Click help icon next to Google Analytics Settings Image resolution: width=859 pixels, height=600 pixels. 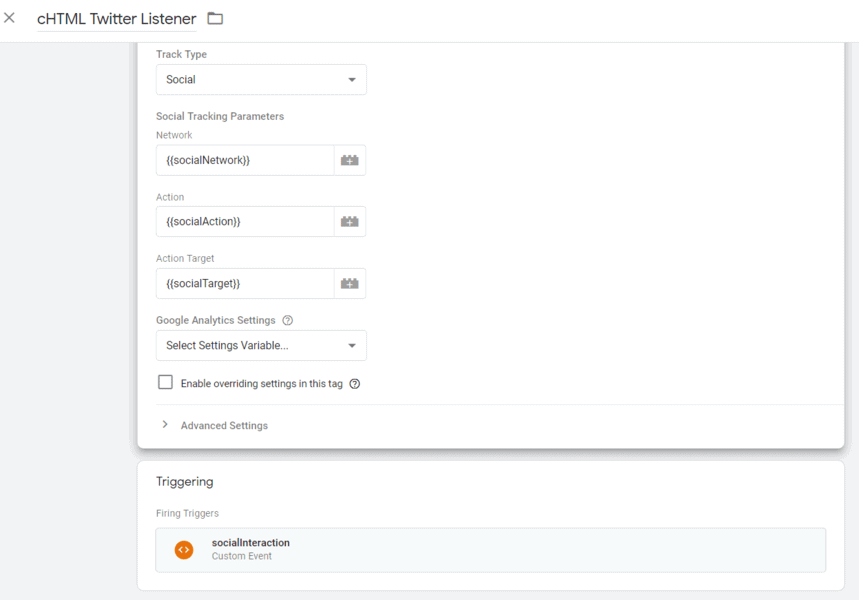pos(288,321)
